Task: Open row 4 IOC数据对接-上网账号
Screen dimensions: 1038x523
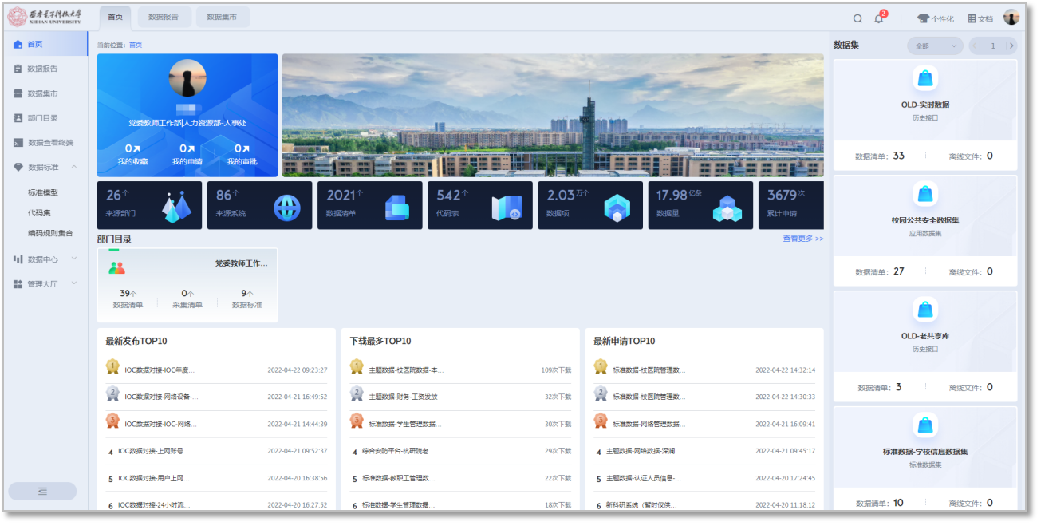Action: (x=216, y=451)
